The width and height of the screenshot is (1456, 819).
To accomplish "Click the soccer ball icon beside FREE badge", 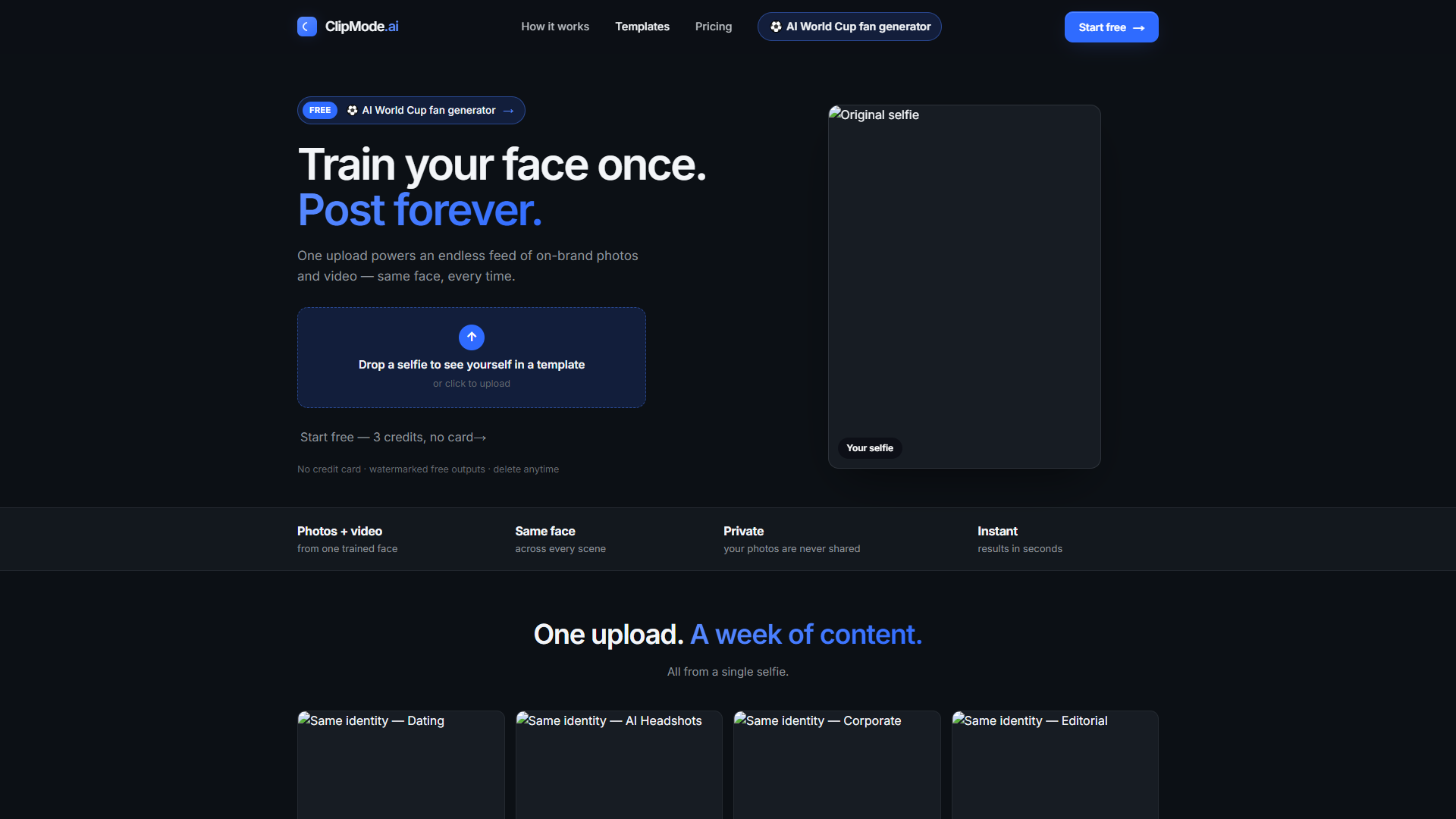I will tap(353, 111).
